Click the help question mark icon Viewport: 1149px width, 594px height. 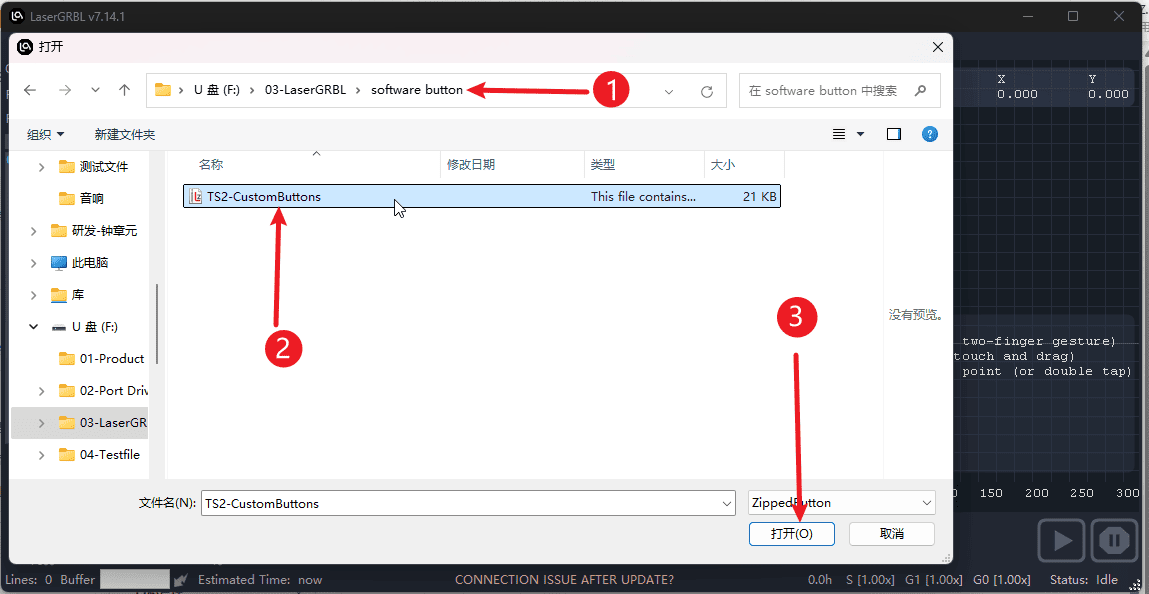[929, 134]
